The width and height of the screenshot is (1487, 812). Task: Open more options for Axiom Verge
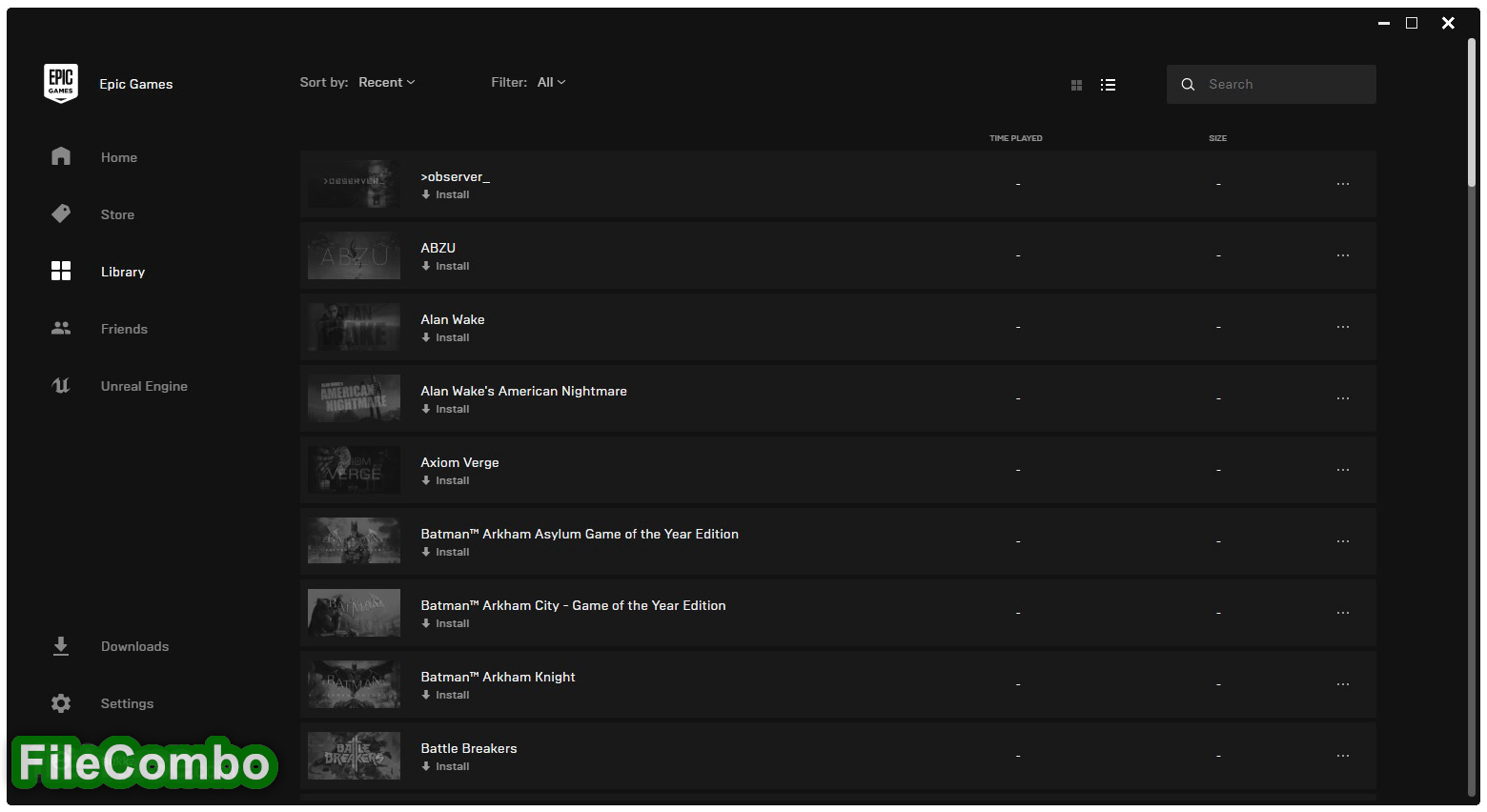pos(1343,470)
